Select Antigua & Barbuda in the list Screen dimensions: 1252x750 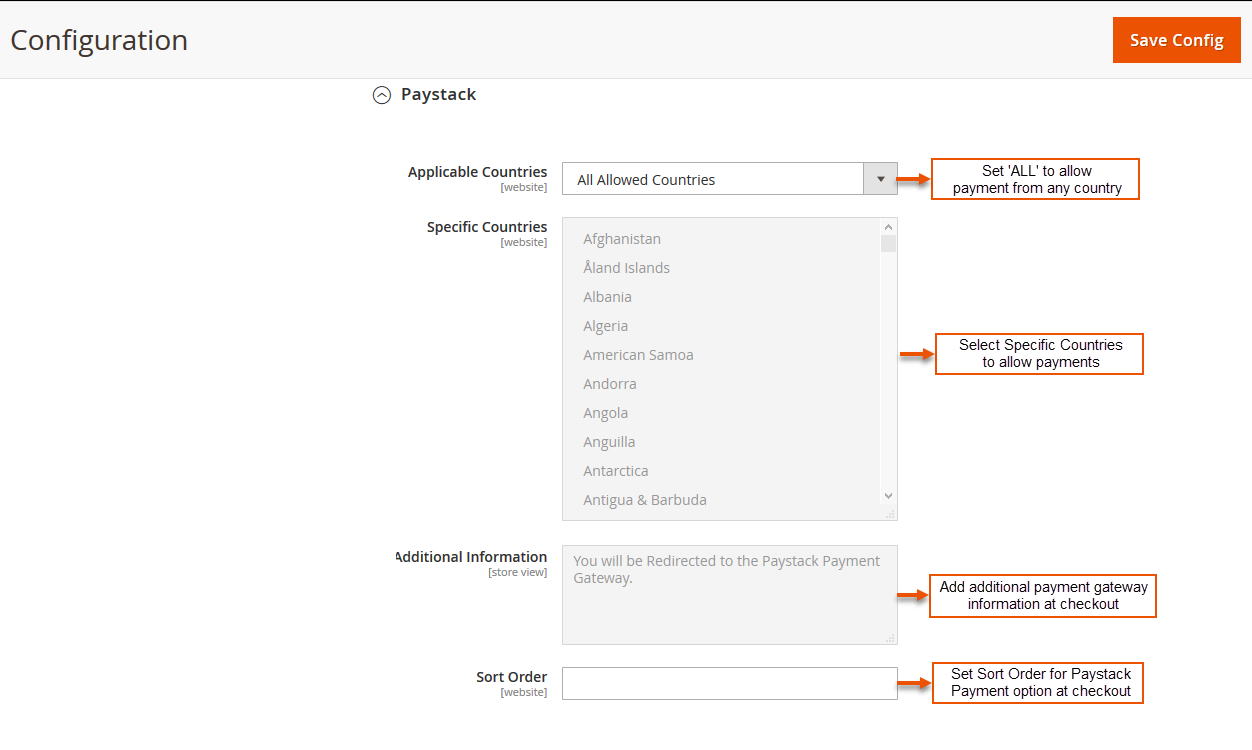click(x=645, y=500)
